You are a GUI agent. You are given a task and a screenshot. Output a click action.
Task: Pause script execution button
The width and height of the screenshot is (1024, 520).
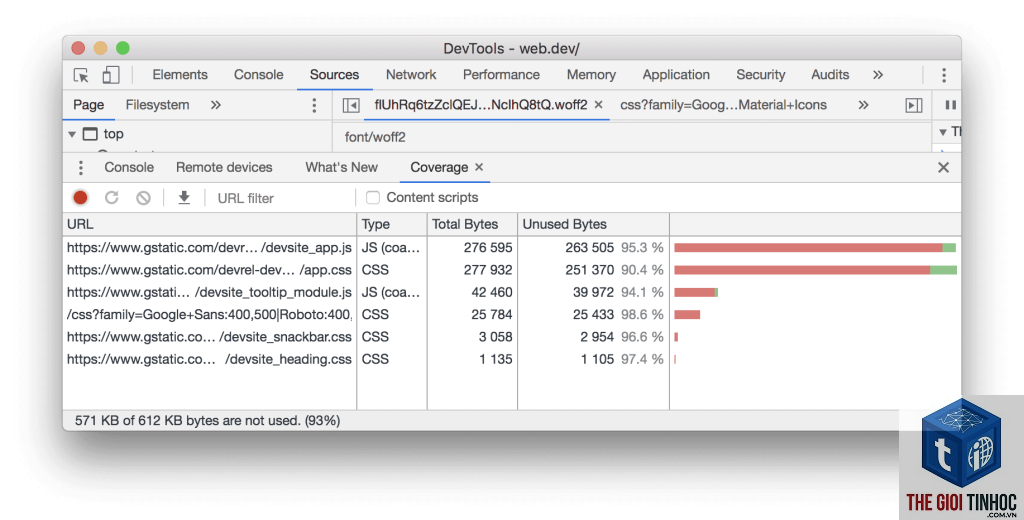tap(951, 105)
